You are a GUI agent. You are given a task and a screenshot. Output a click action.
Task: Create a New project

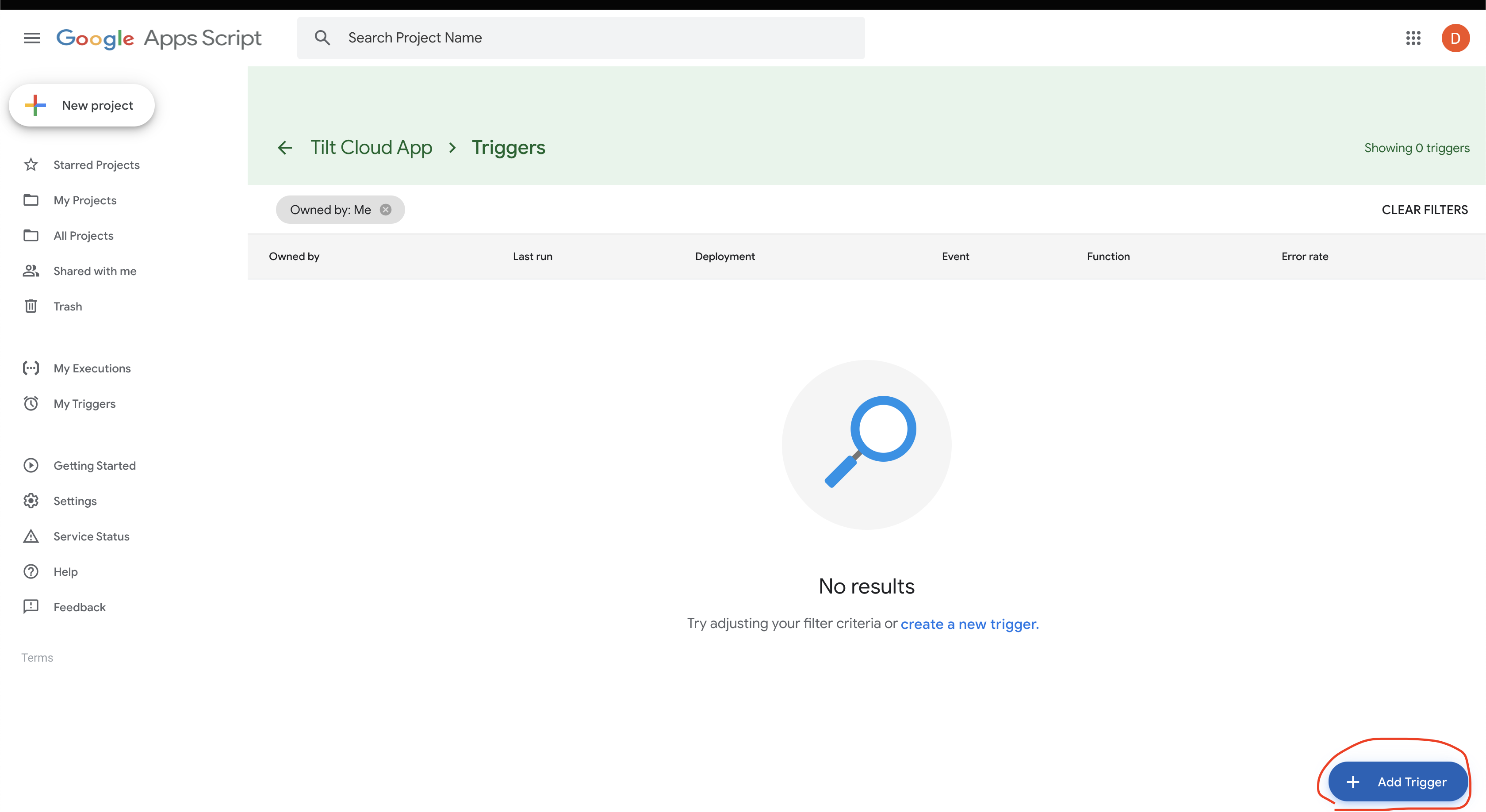point(82,106)
